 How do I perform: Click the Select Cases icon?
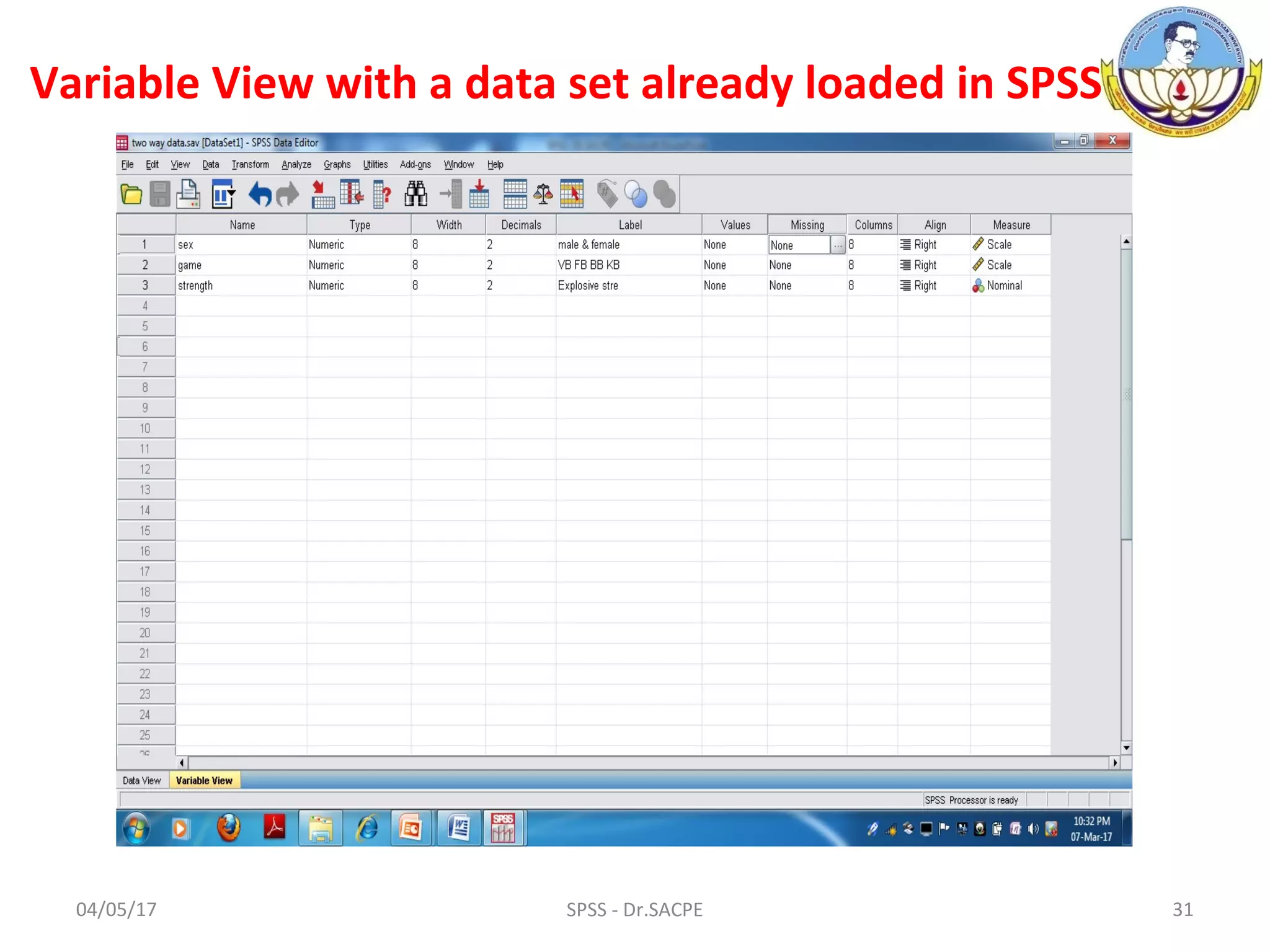(572, 194)
